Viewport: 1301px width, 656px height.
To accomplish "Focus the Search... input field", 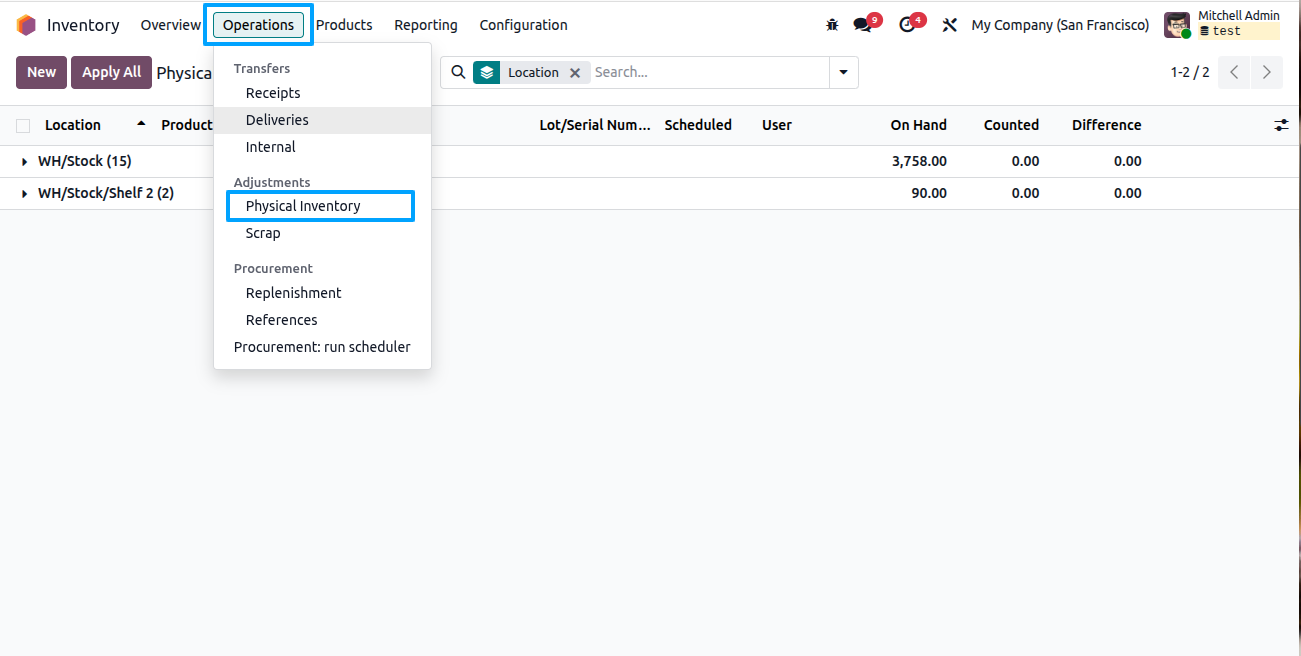I will pyautogui.click(x=709, y=72).
